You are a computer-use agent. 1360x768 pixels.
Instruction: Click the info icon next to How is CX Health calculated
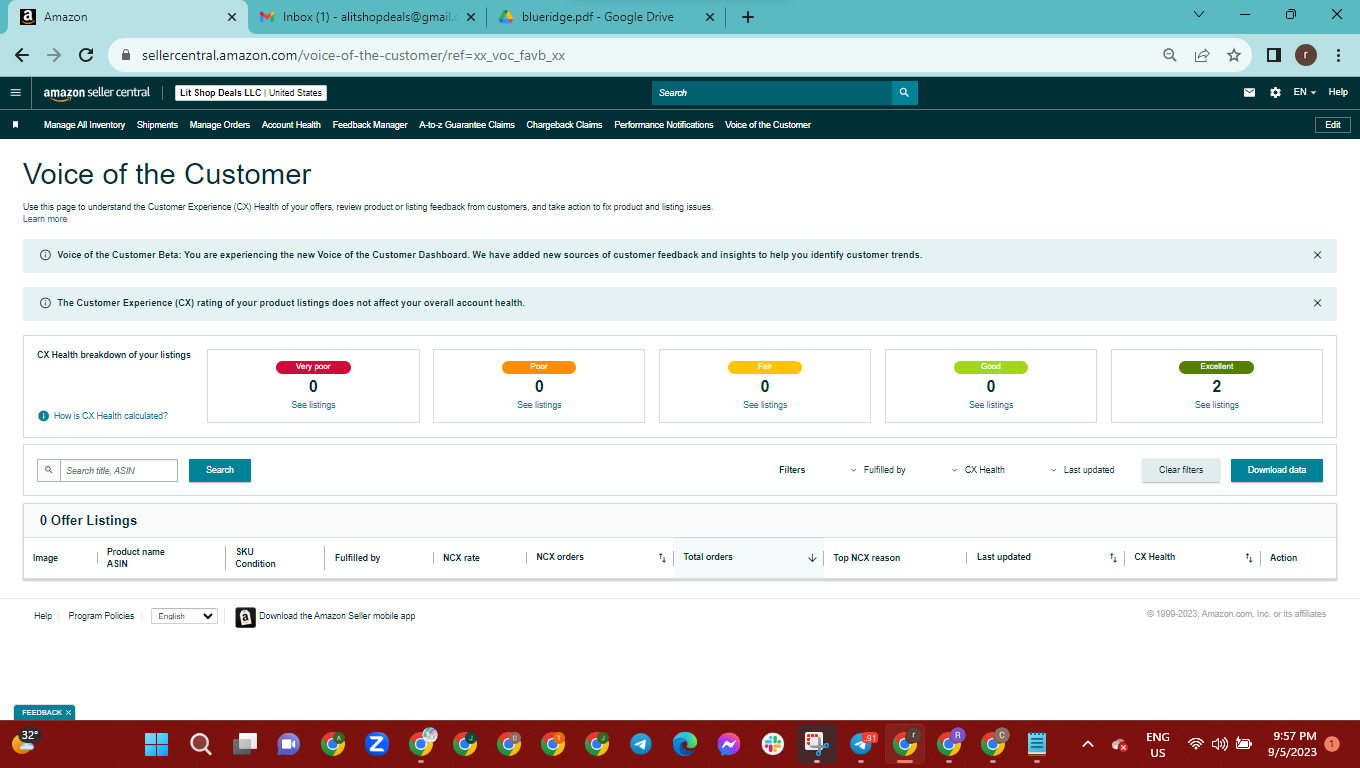(43, 416)
